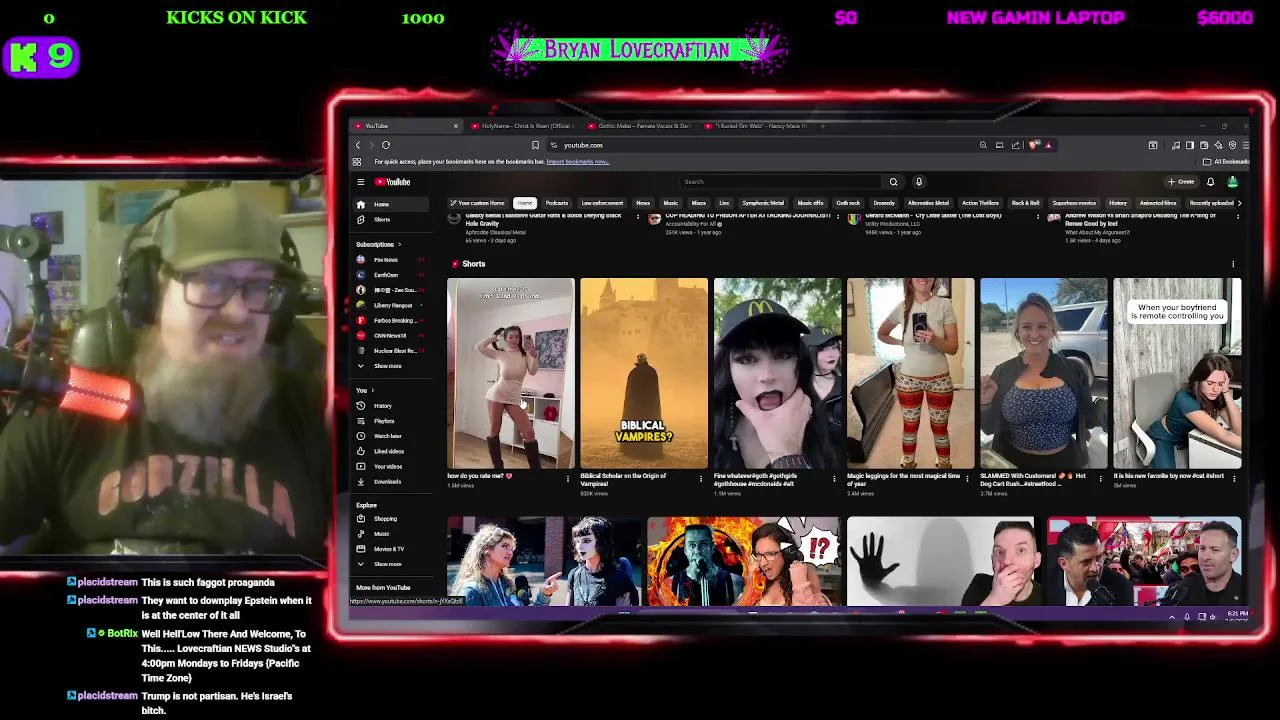Open All Bookmarks folder

click(1227, 162)
